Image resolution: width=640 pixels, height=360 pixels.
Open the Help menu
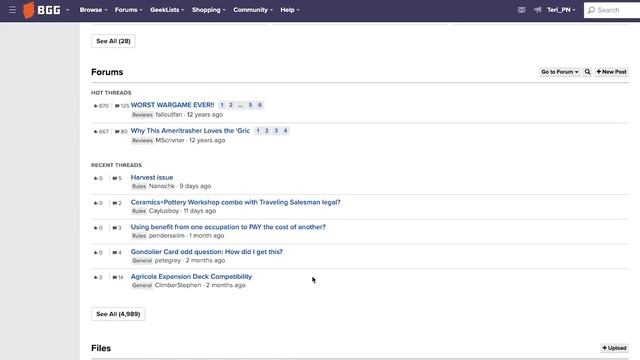click(x=290, y=10)
